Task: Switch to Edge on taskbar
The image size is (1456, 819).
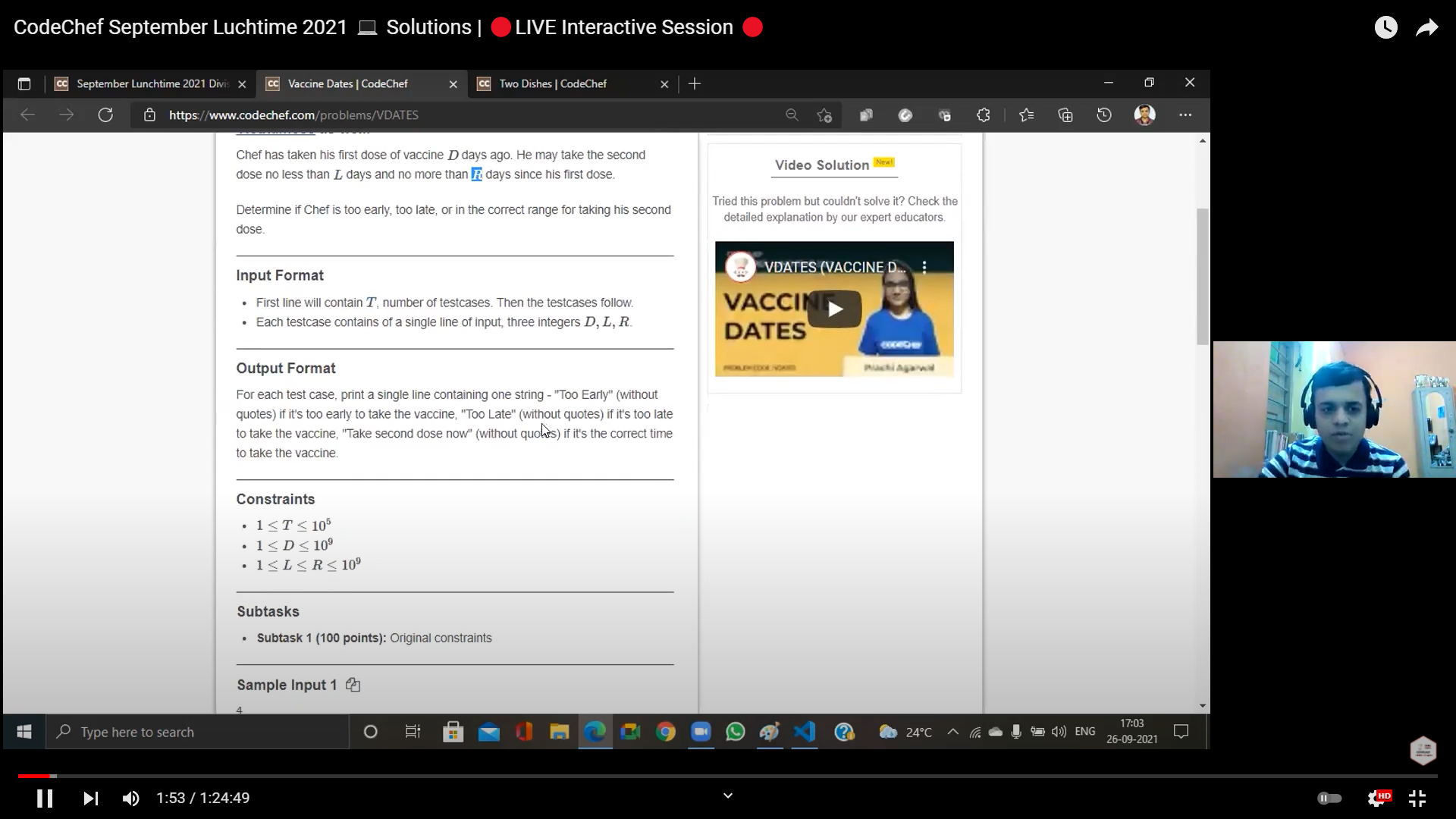Action: point(595,732)
